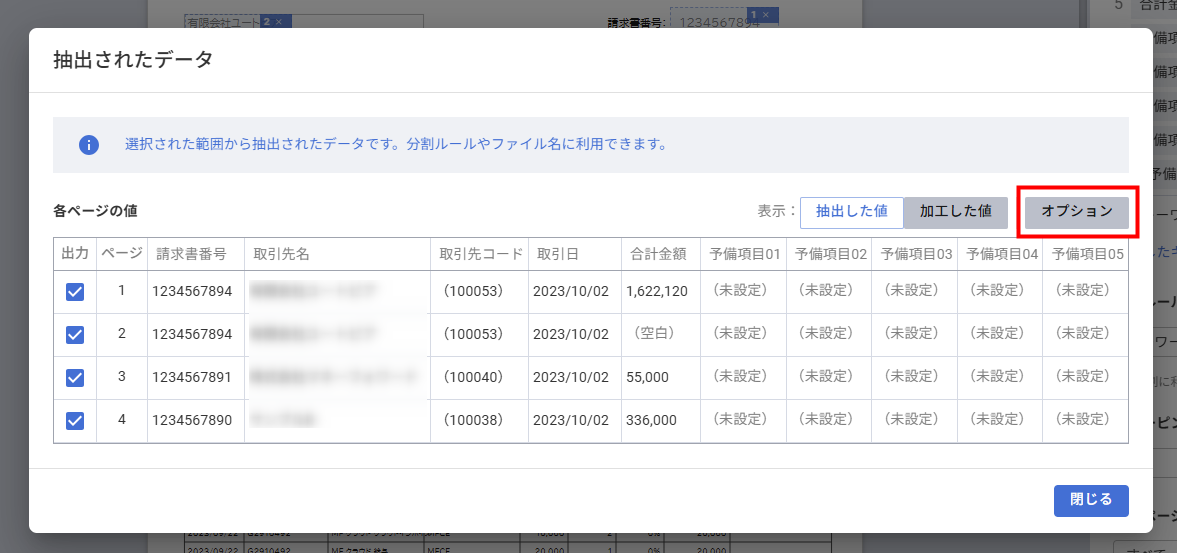Click total amount cell 1,622,120
The height and width of the screenshot is (553, 1177).
pyautogui.click(x=656, y=292)
